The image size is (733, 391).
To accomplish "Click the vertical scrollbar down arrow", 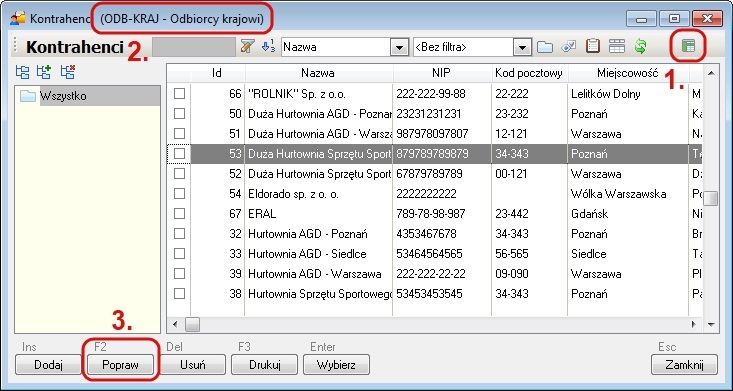I will [x=711, y=324].
